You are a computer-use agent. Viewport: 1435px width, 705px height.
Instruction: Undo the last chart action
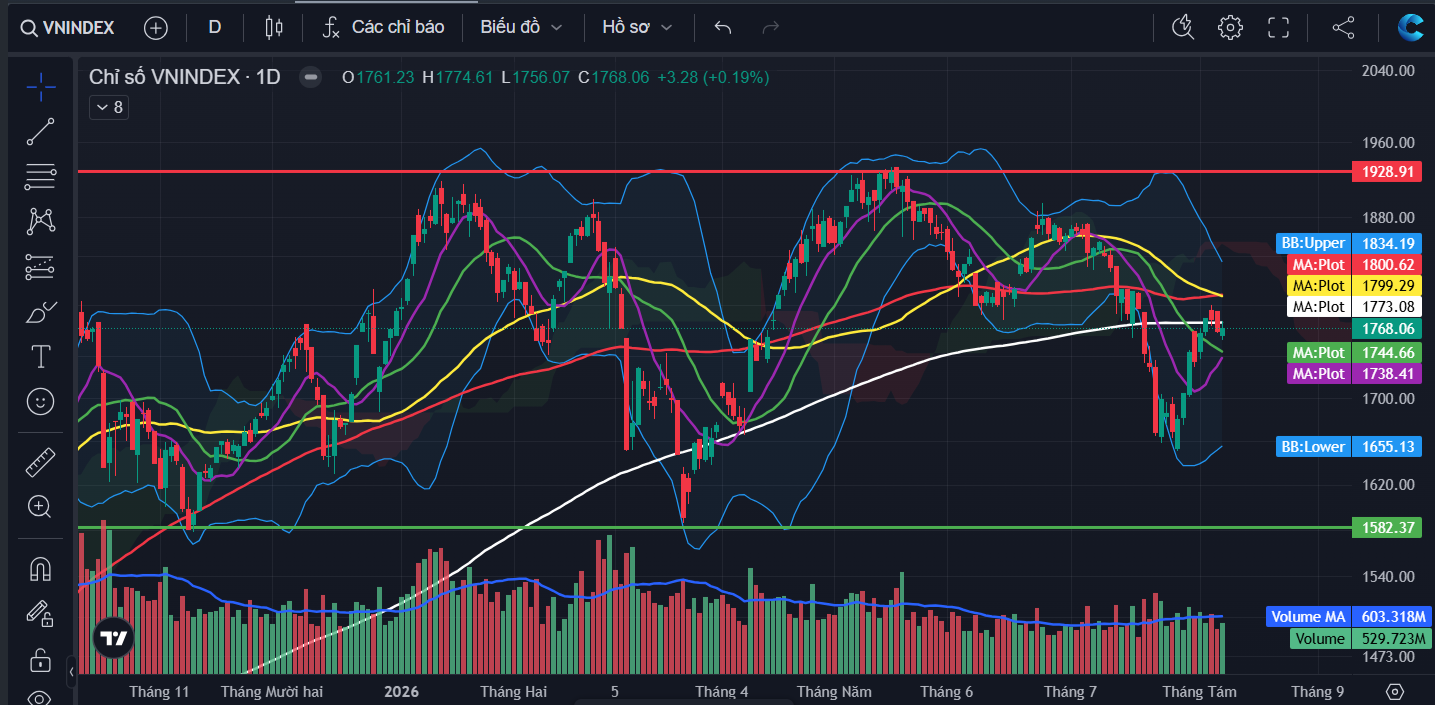coord(723,27)
